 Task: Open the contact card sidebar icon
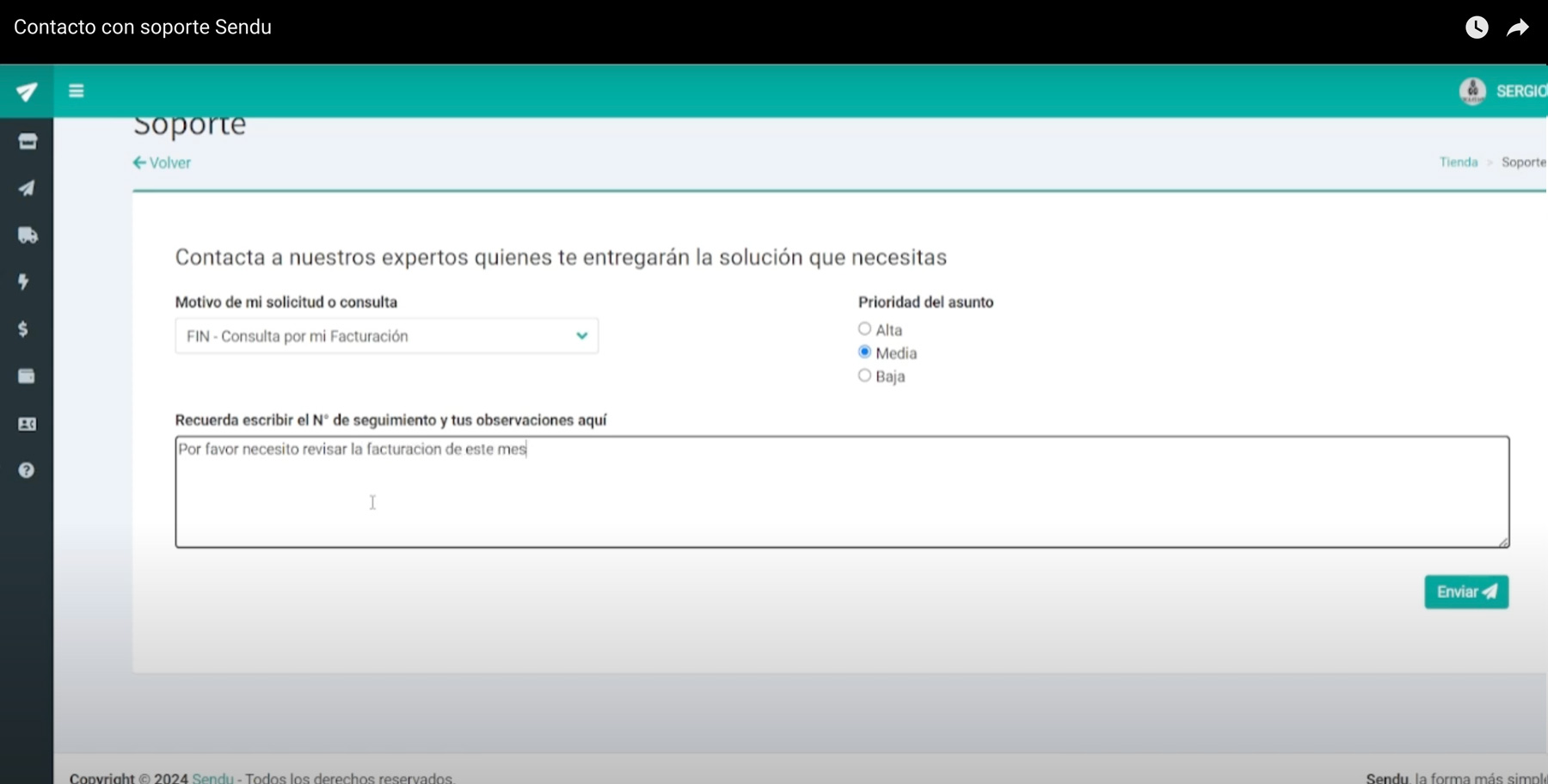pos(28,424)
